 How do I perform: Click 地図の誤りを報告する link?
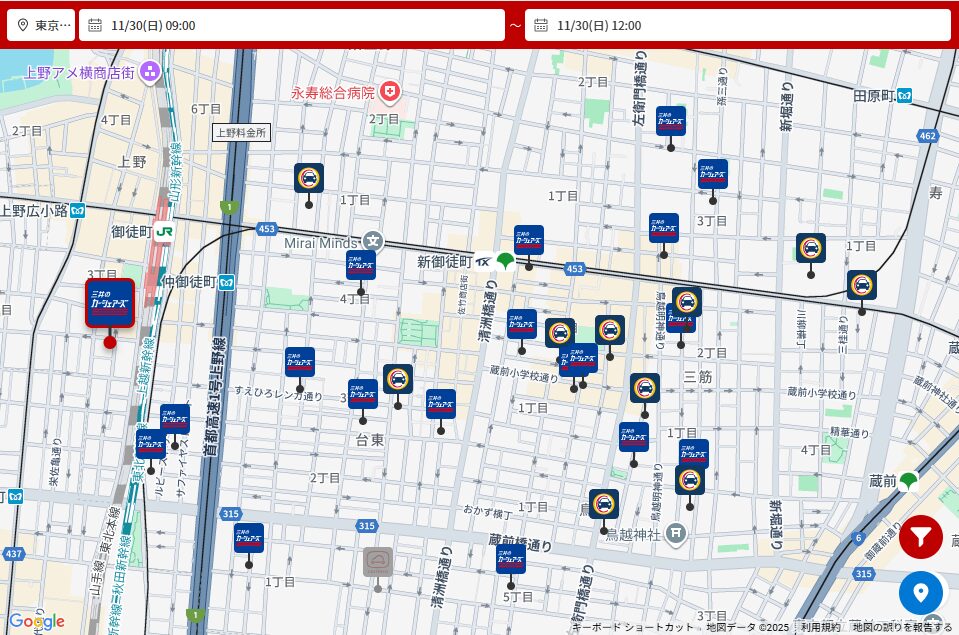(x=902, y=628)
